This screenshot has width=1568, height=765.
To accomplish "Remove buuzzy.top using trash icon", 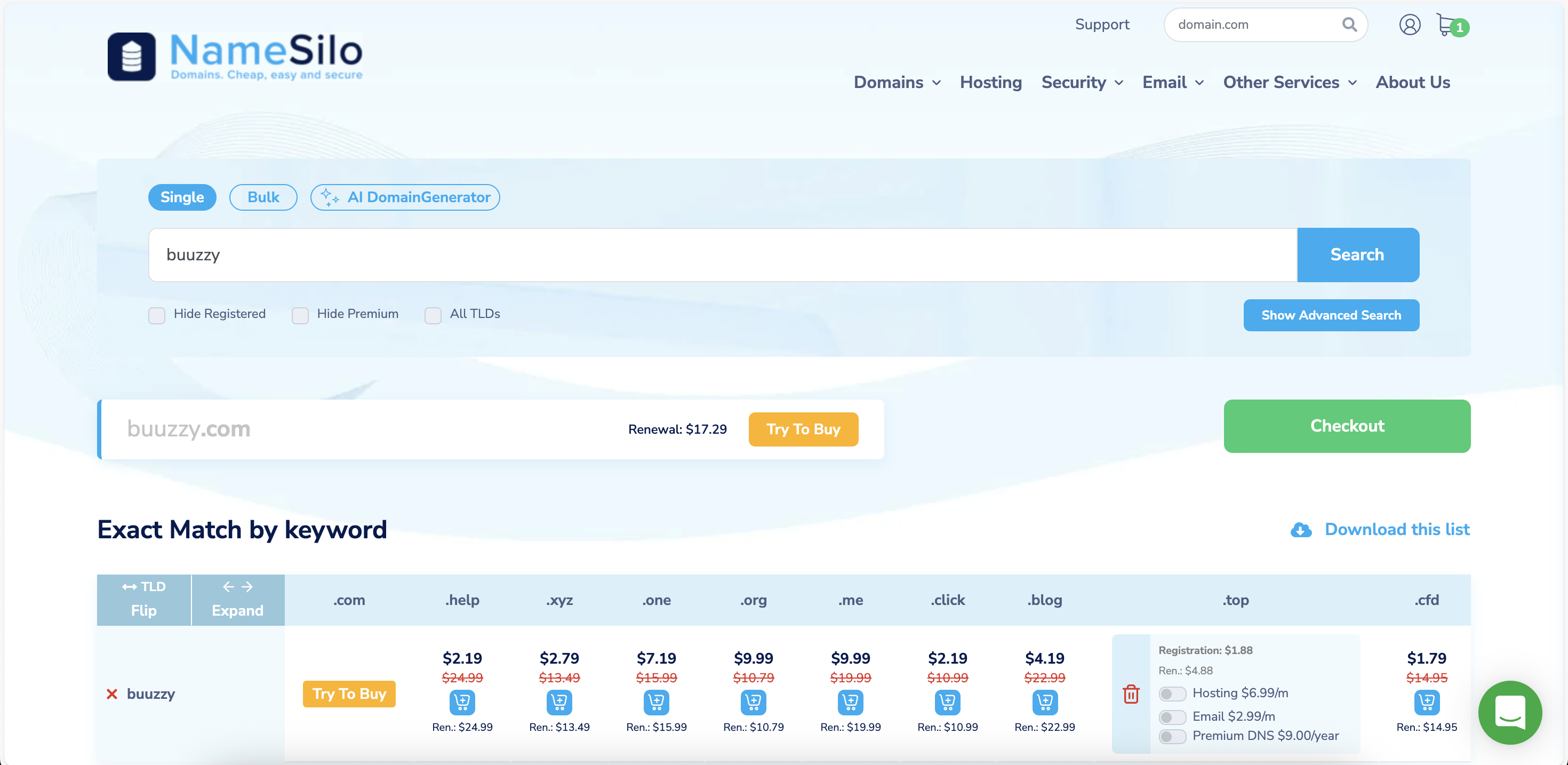I will pos(1130,694).
